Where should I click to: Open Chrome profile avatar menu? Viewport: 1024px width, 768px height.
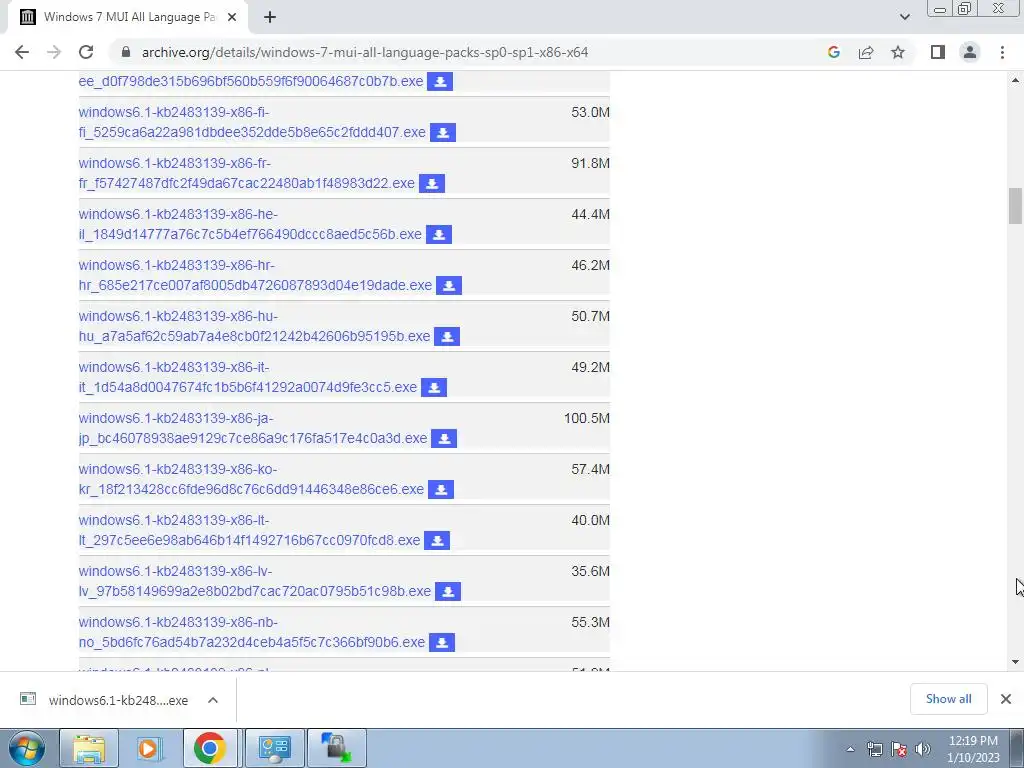[x=970, y=52]
